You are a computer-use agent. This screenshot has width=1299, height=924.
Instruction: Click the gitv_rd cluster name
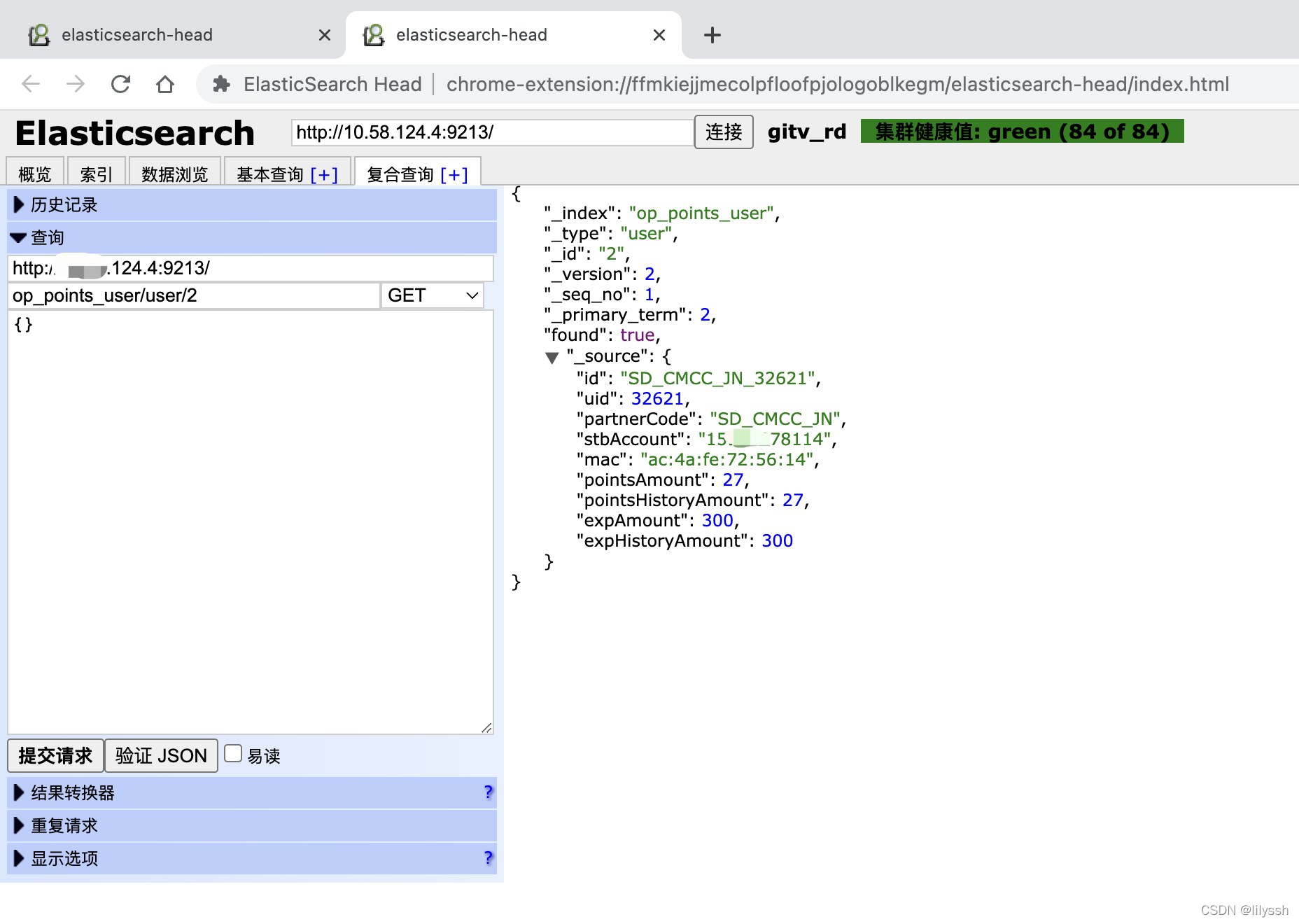point(807,132)
